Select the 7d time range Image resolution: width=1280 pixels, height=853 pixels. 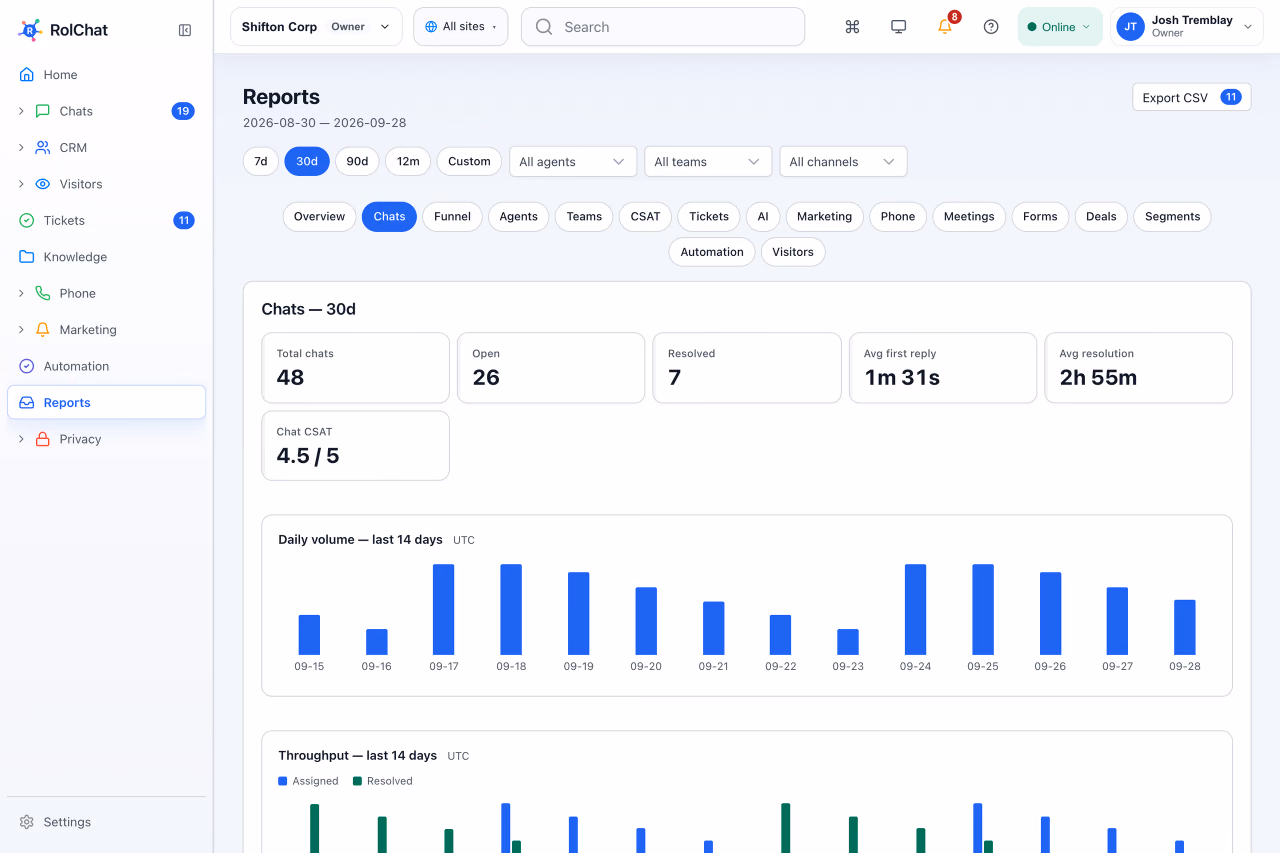[x=261, y=162]
